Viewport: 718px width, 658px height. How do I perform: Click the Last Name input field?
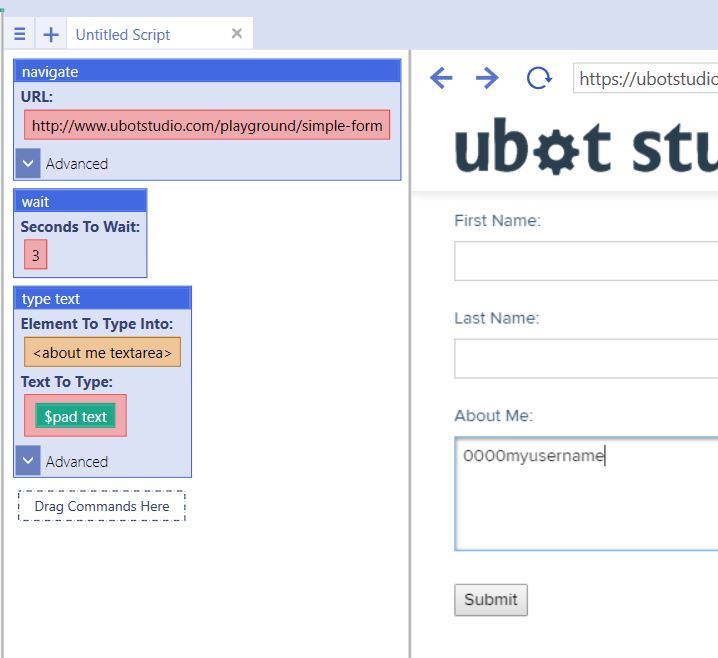[x=586, y=359]
